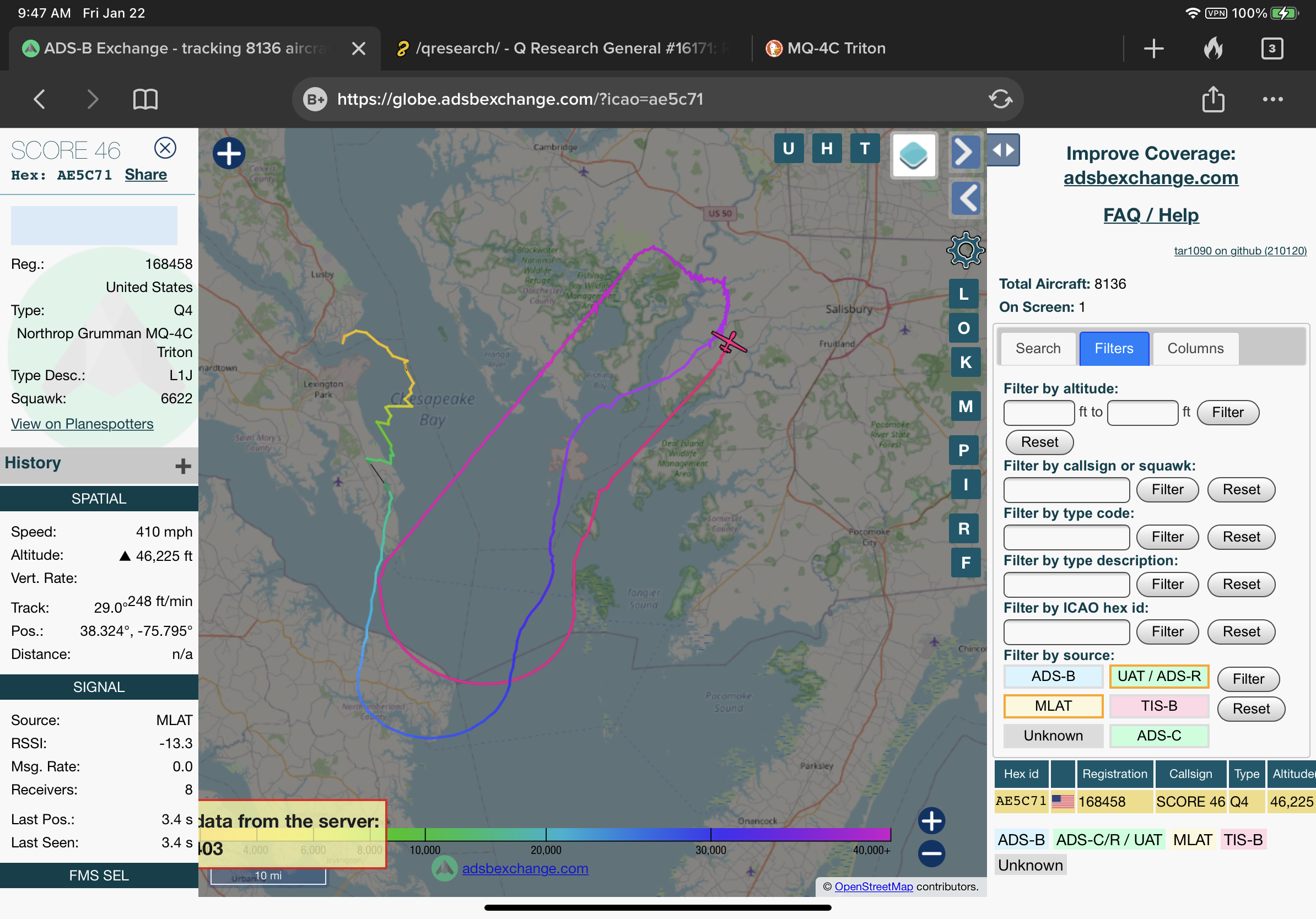
Task: Open the map layer switcher icon
Action: coord(914,155)
